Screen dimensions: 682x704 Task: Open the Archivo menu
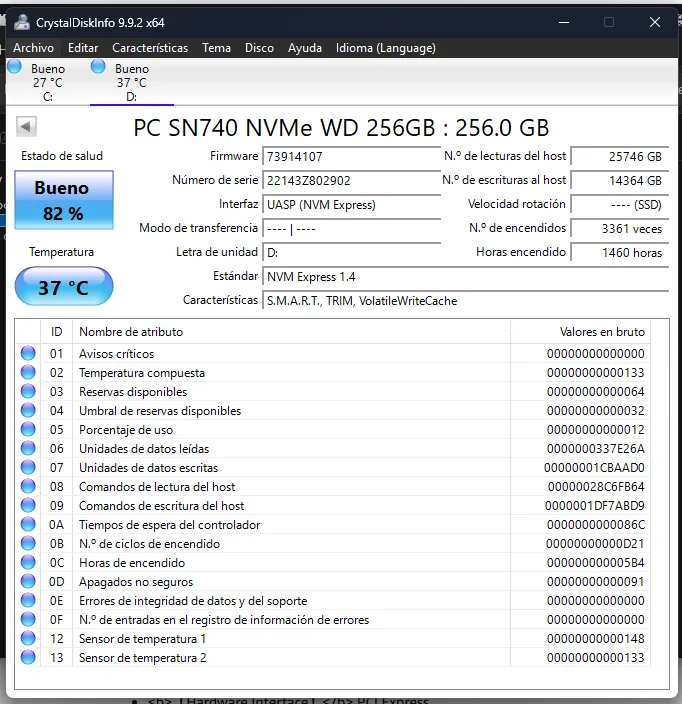pos(33,48)
